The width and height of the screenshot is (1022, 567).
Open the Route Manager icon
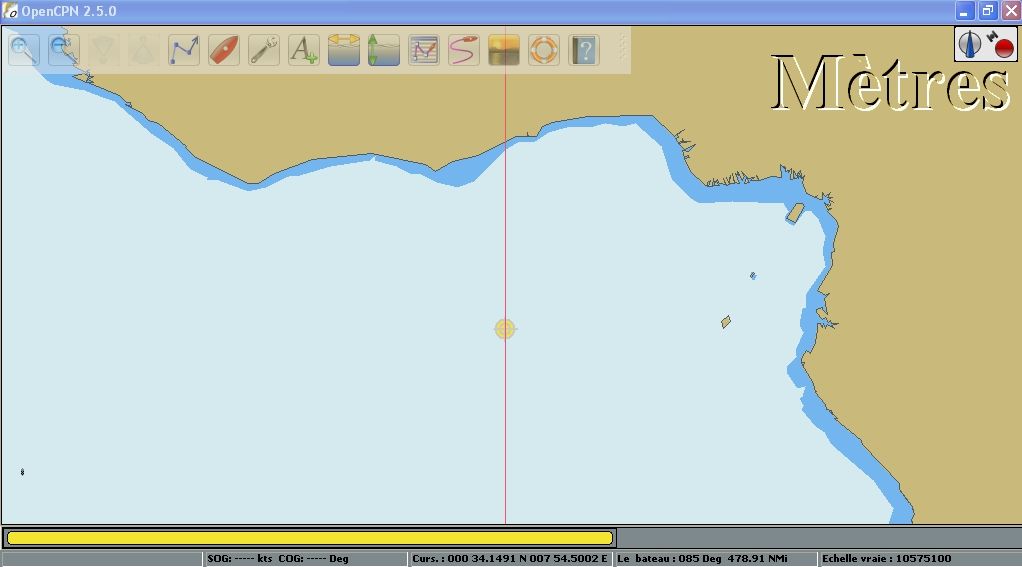point(424,49)
